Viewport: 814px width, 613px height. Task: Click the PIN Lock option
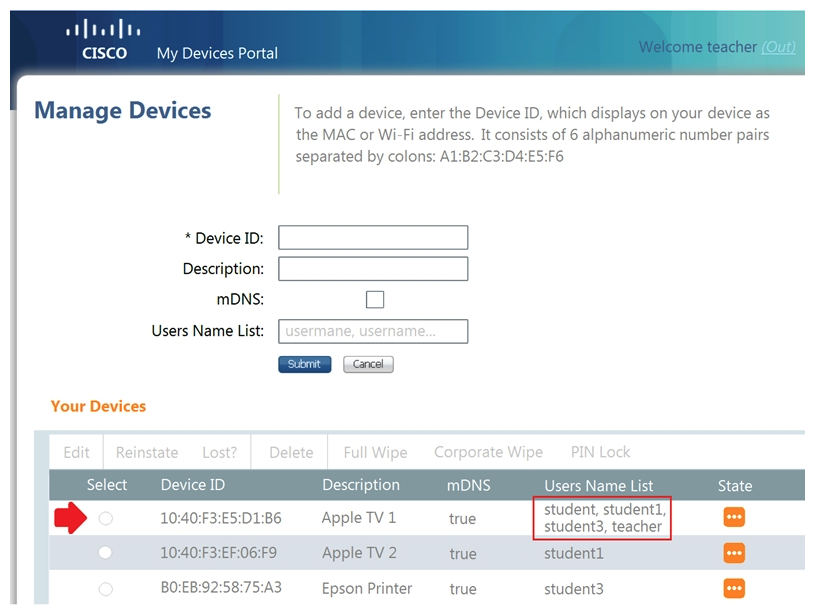point(601,452)
